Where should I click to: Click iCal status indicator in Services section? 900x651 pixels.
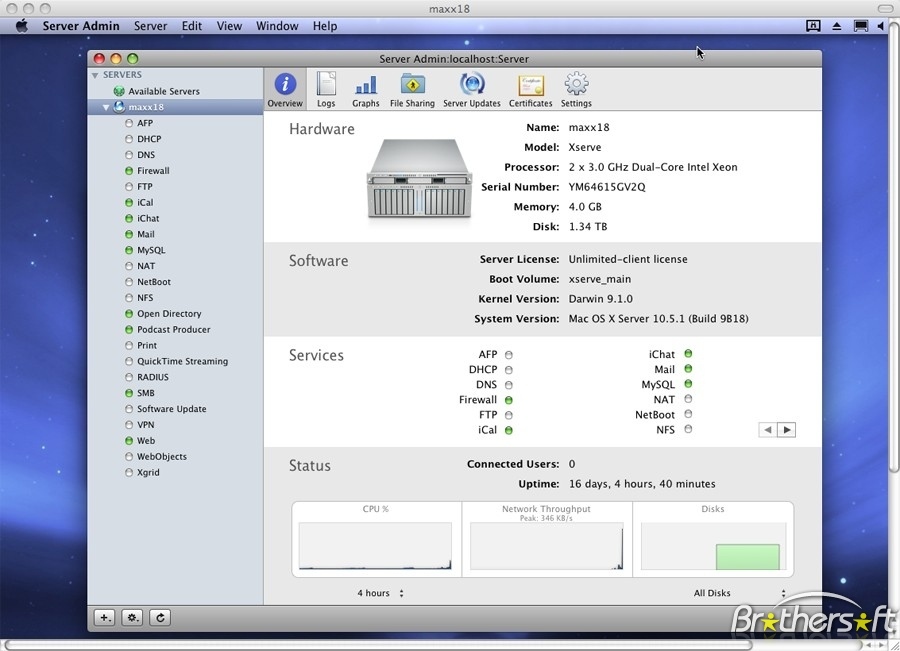pyautogui.click(x=509, y=430)
